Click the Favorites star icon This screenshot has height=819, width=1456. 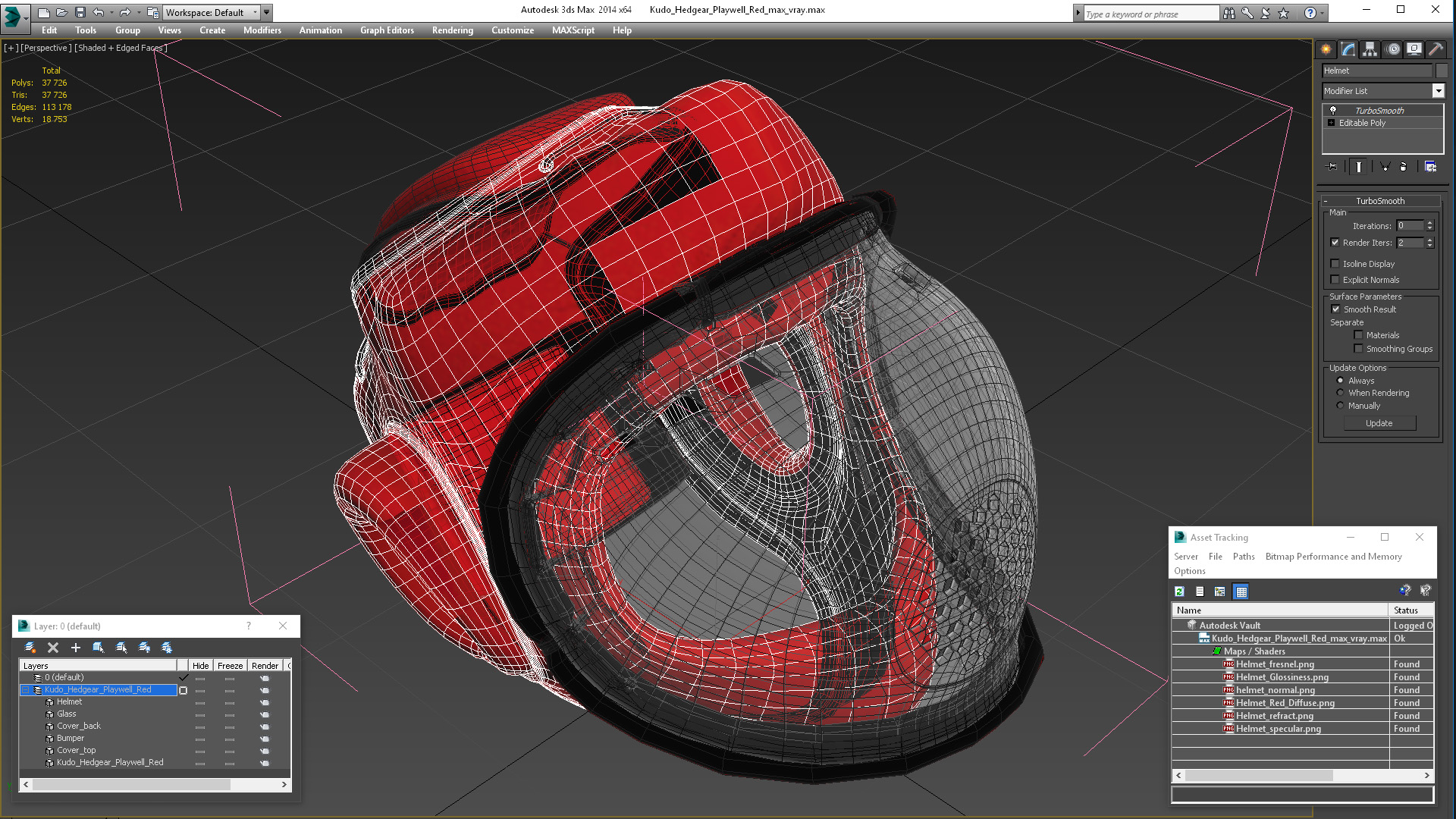[x=1284, y=13]
